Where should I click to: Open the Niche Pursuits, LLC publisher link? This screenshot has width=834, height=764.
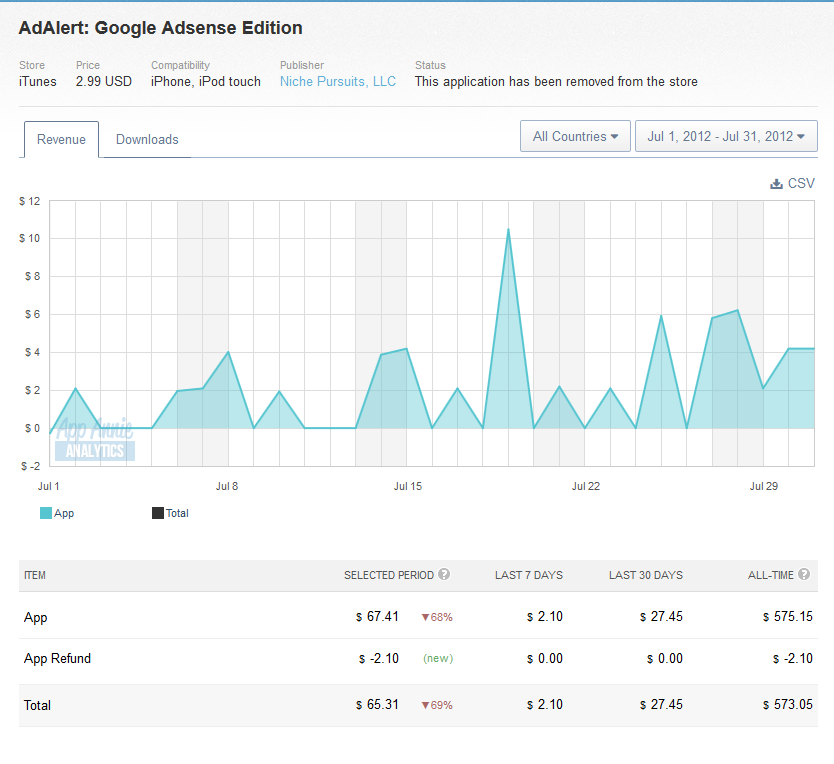(x=338, y=81)
